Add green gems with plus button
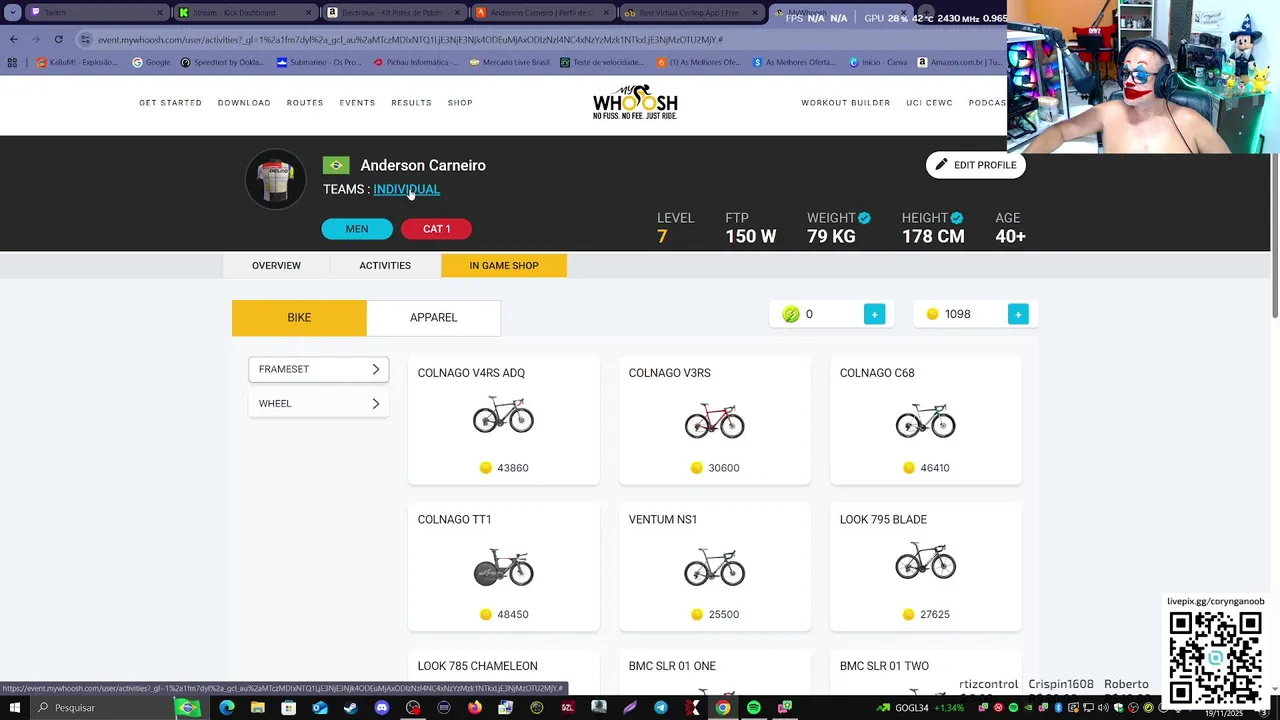Screen dimensions: 1280x720 874,314
